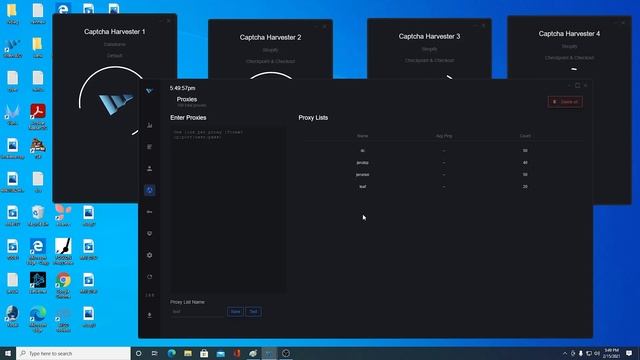Open the network icon in the system tray
640x360 pixels.
tap(589, 353)
